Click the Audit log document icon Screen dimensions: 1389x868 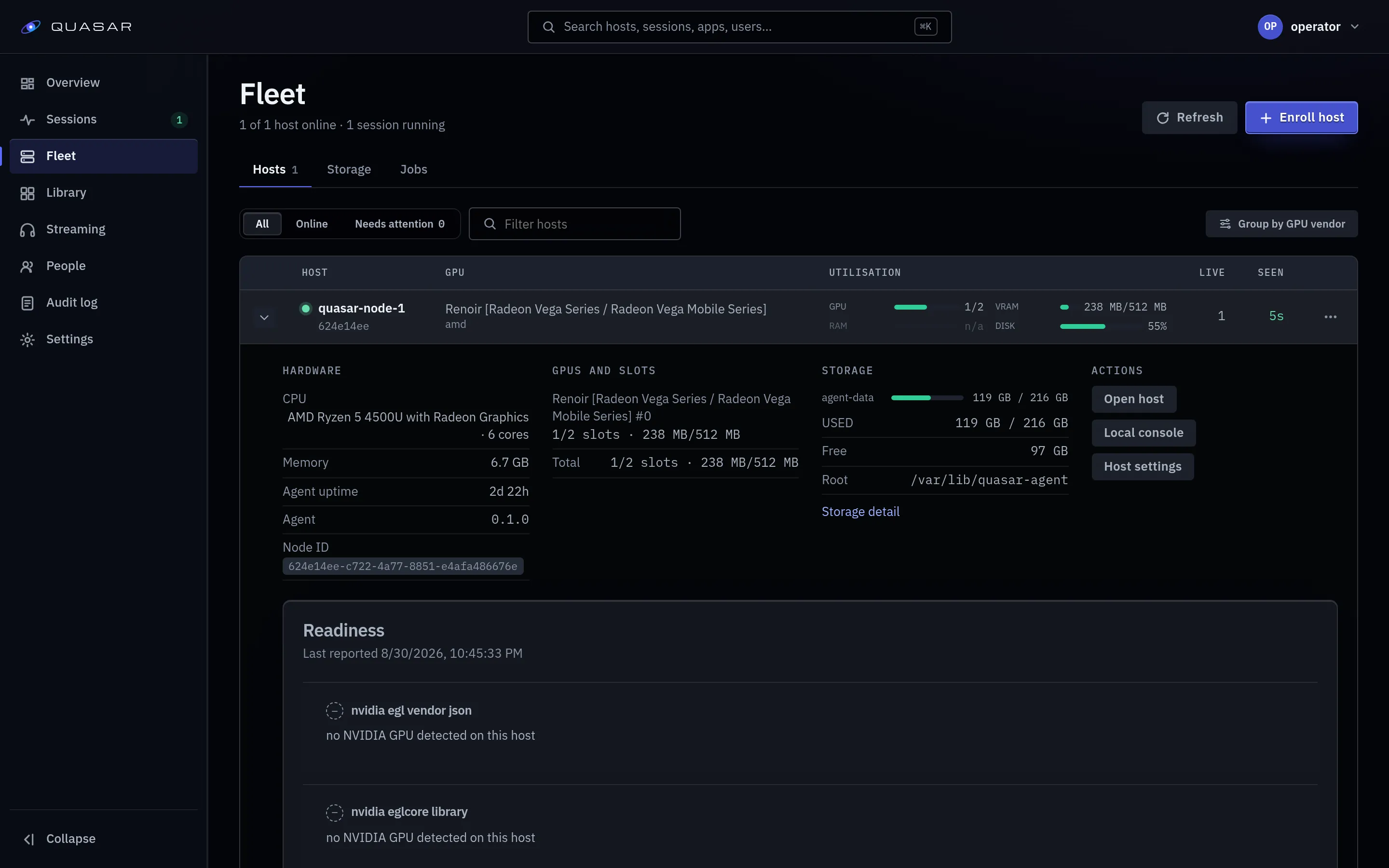[27, 303]
